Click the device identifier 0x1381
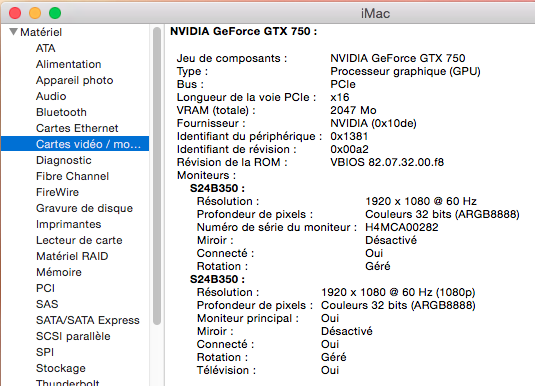535x386 pixels. [x=349, y=136]
